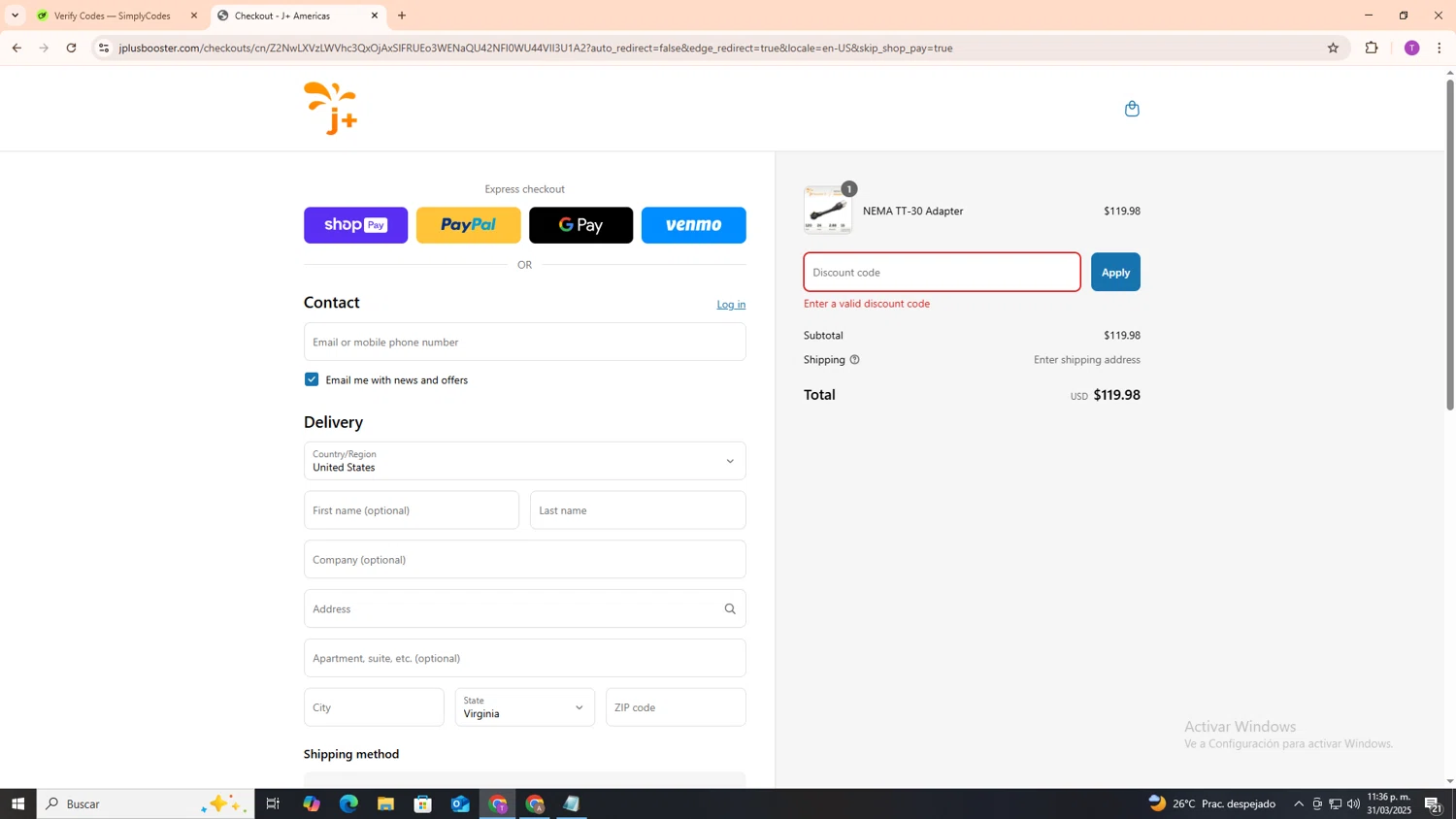Pay with Google Pay express checkout
This screenshot has height=819, width=1456.
pos(581,225)
